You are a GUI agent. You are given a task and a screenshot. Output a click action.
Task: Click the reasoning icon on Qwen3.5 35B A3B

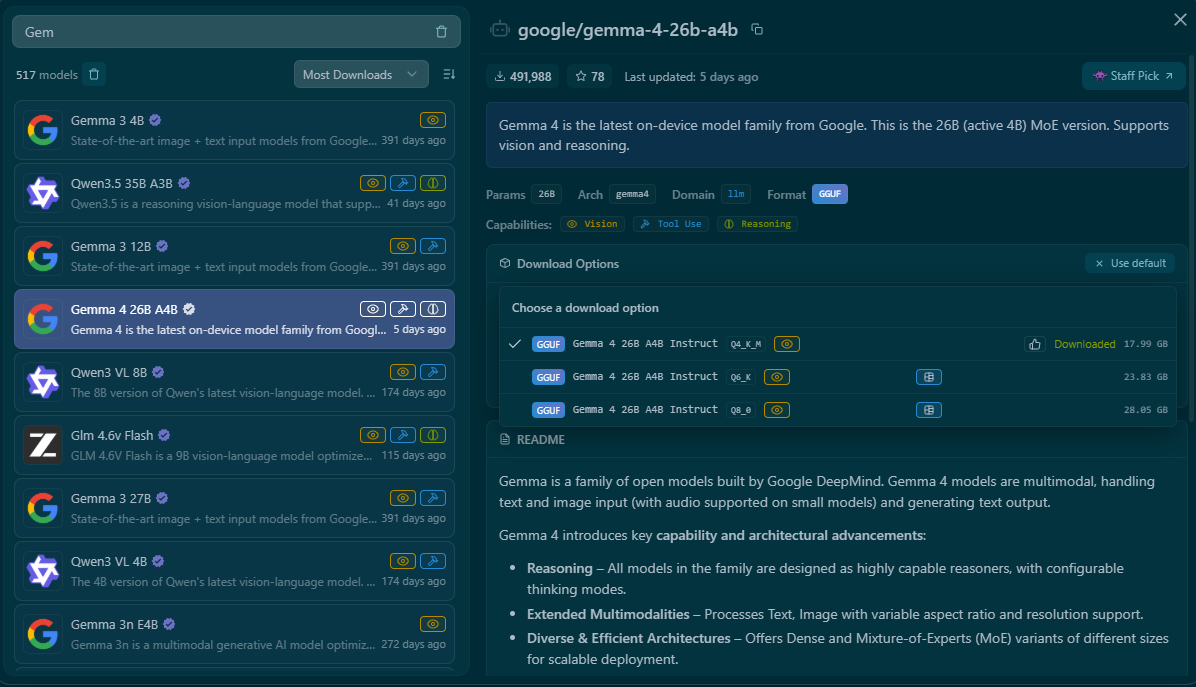(432, 183)
